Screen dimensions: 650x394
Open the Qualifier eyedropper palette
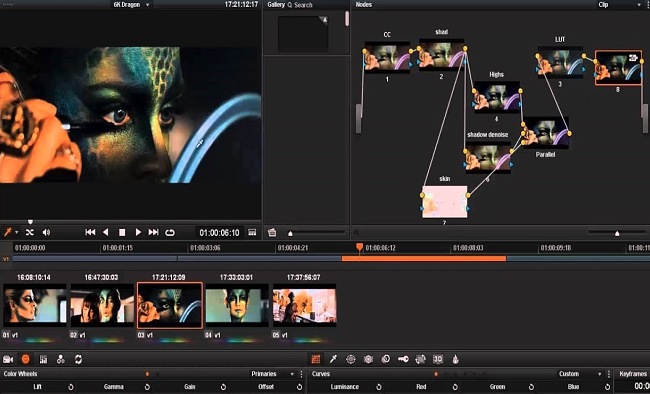[333, 359]
